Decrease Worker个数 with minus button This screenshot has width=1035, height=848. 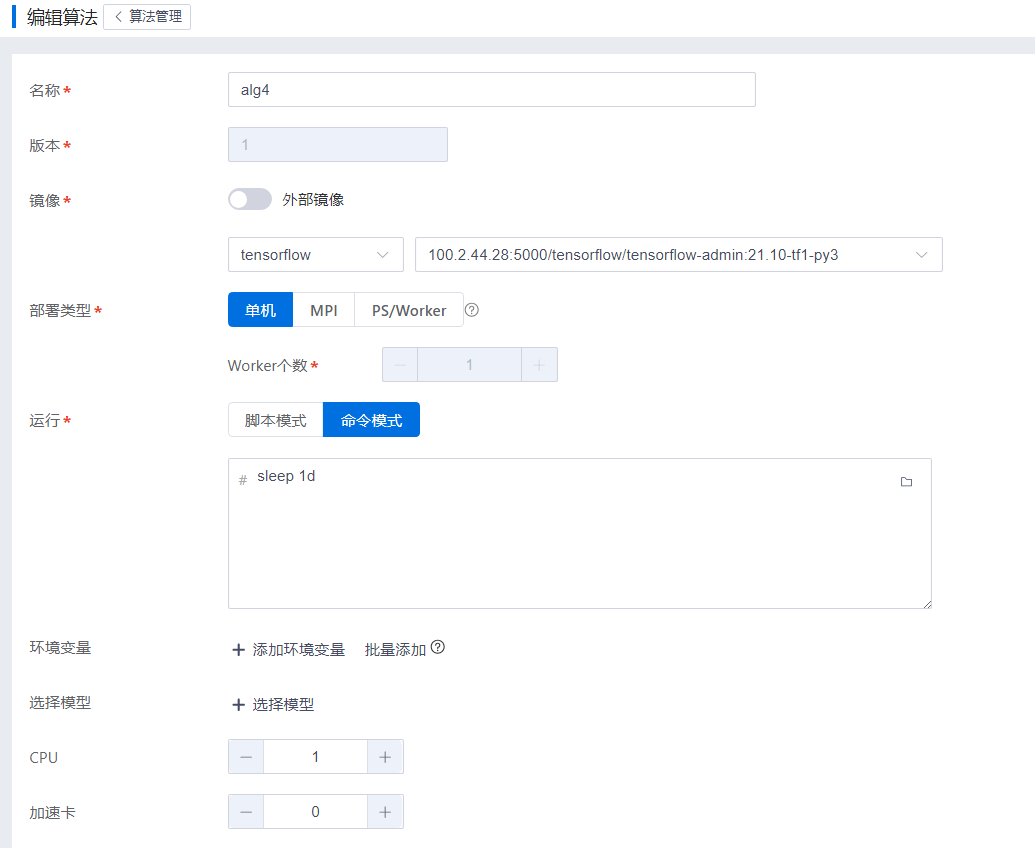click(x=400, y=365)
